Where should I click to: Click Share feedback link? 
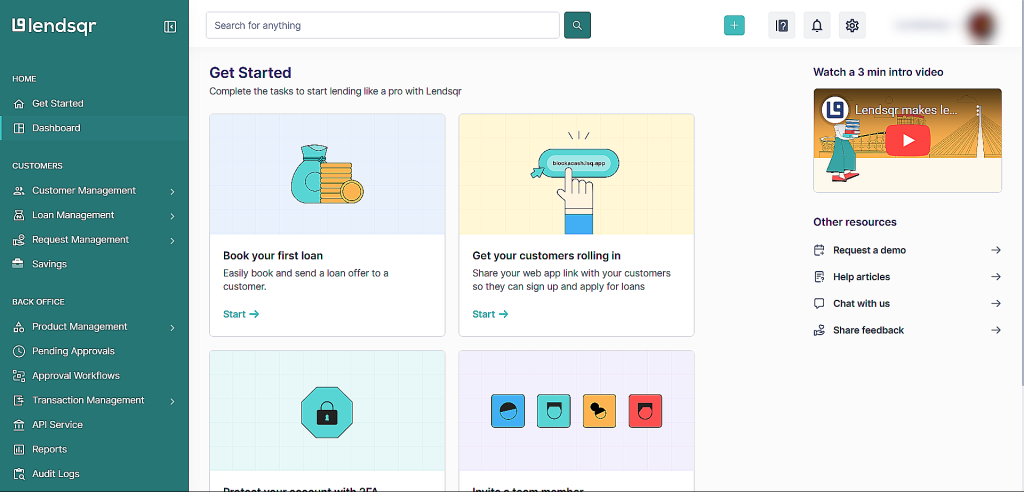click(x=869, y=330)
